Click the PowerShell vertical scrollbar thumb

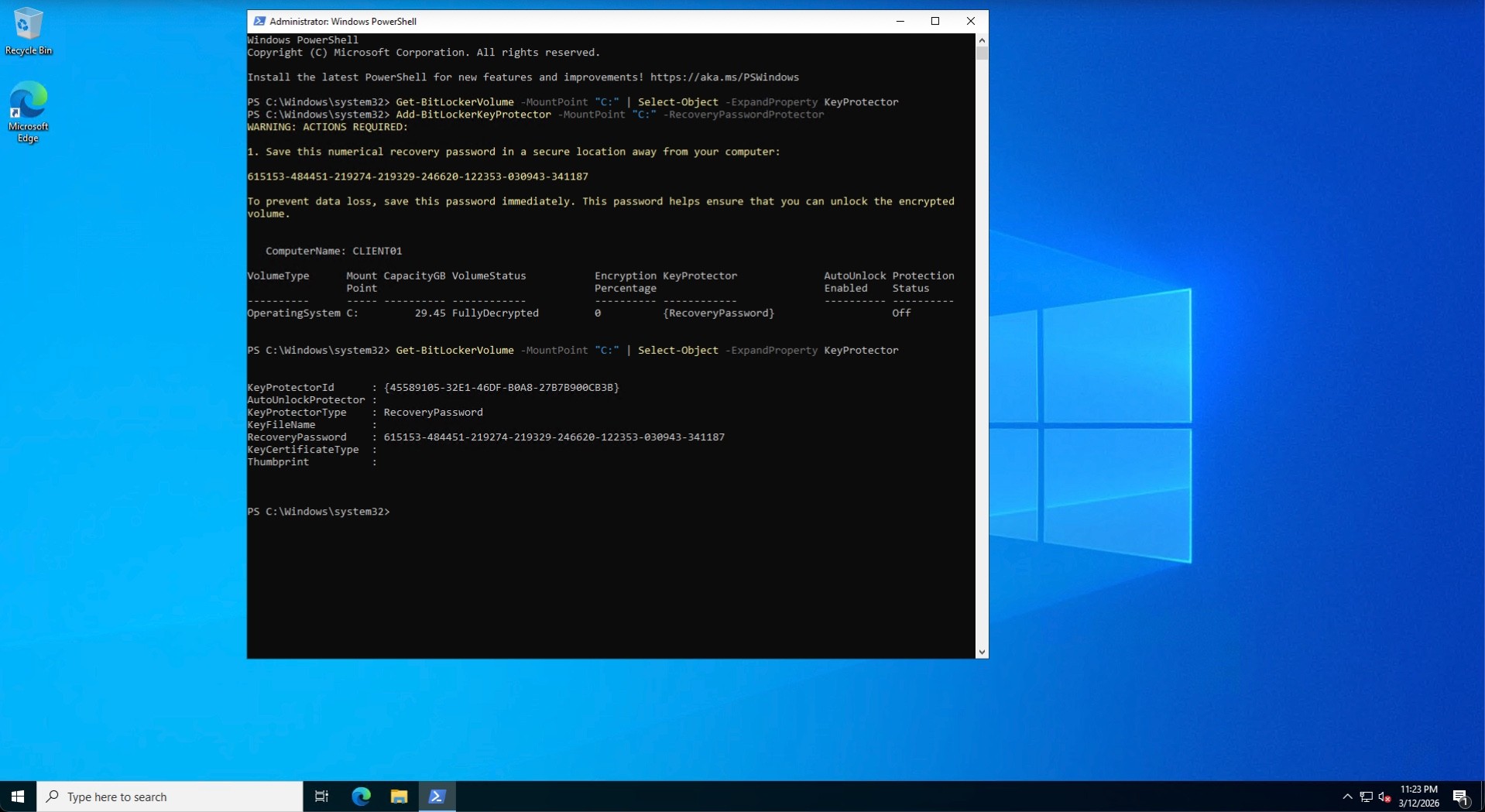click(982, 53)
